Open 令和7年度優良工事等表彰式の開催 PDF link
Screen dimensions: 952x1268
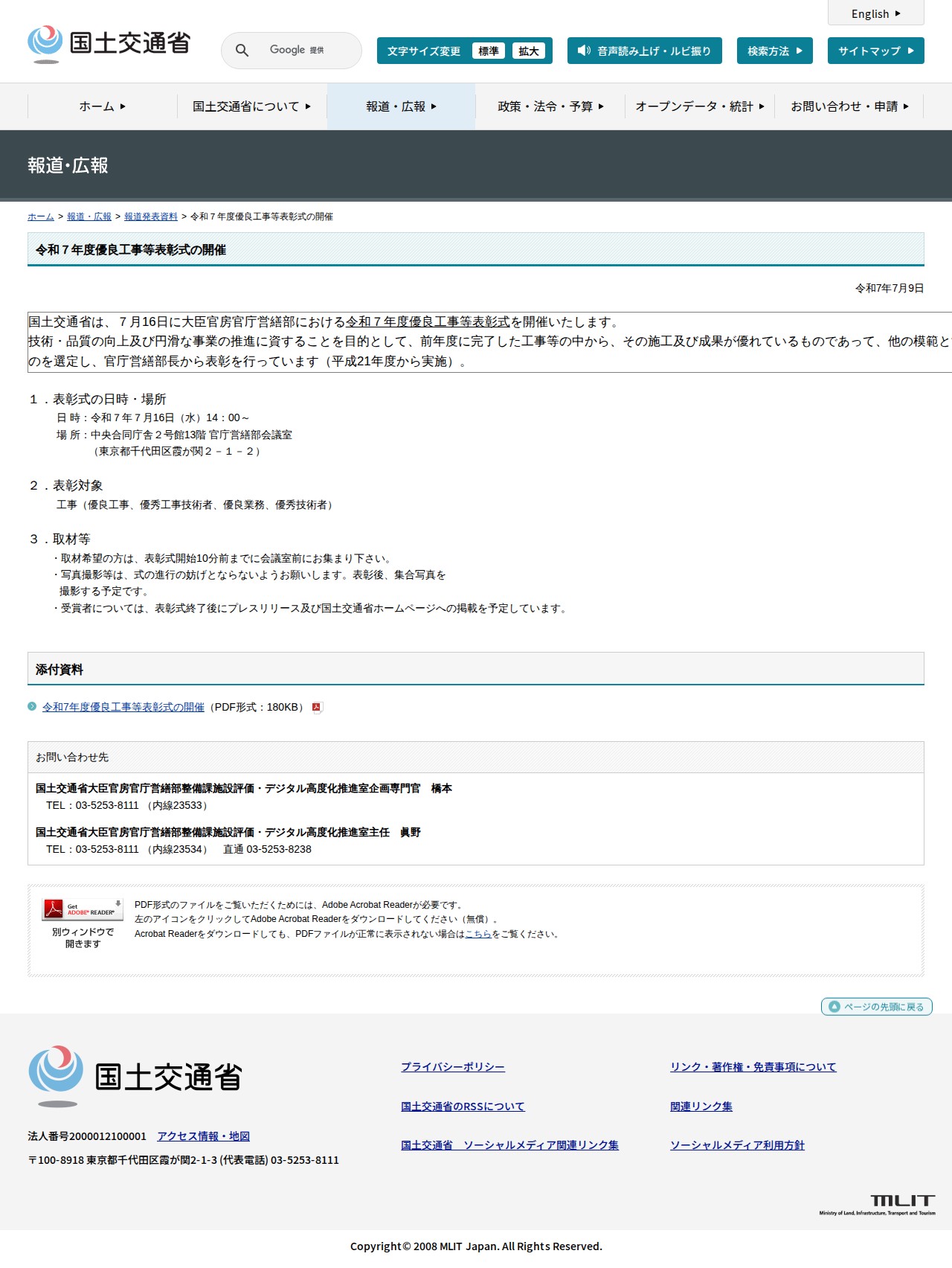click(123, 707)
